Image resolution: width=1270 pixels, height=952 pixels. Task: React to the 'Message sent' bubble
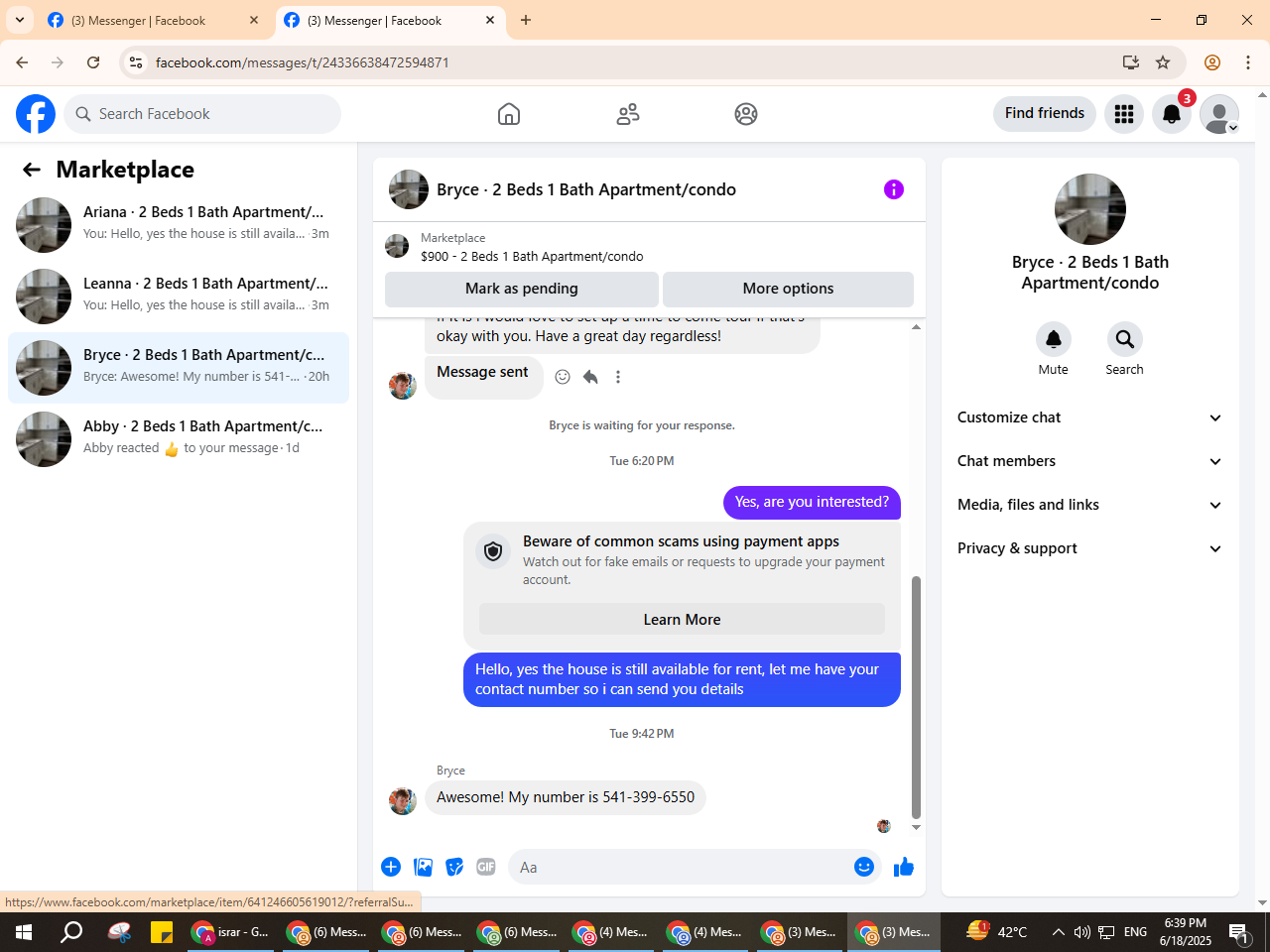563,377
